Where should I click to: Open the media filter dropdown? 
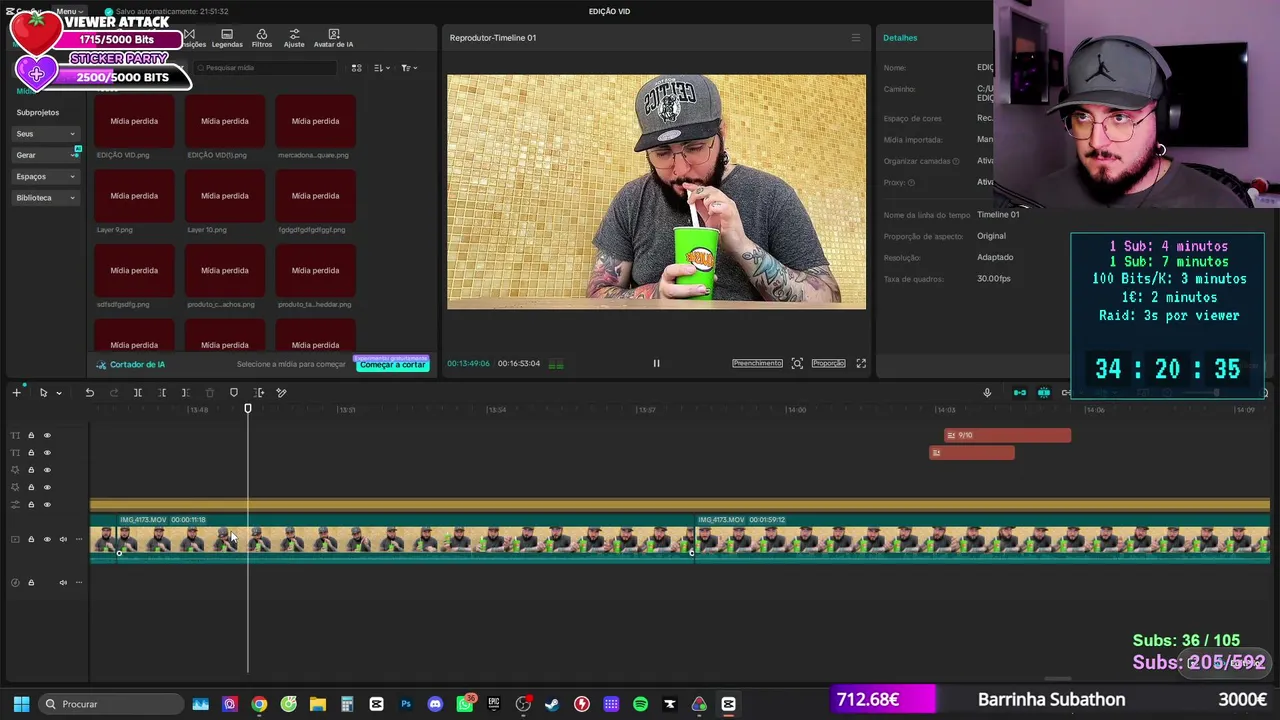pos(409,68)
